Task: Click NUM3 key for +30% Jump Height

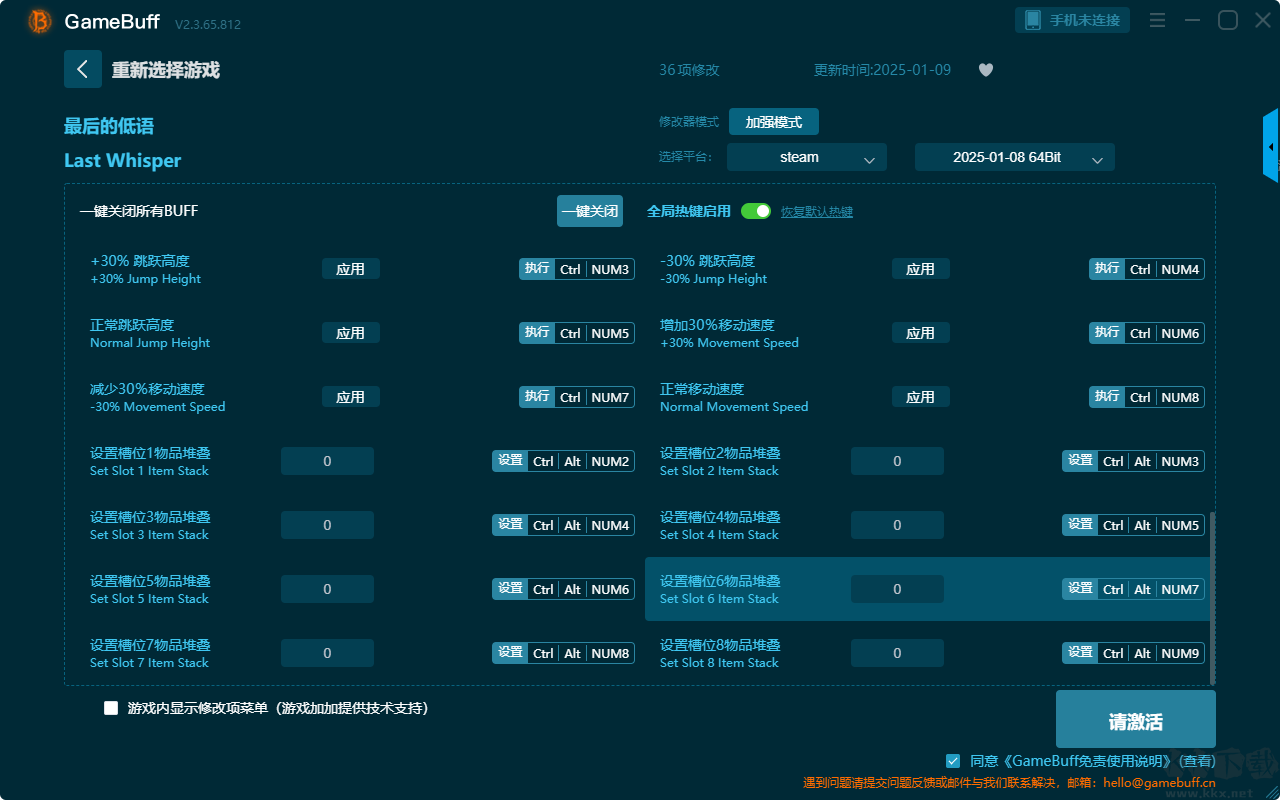Action: point(610,269)
